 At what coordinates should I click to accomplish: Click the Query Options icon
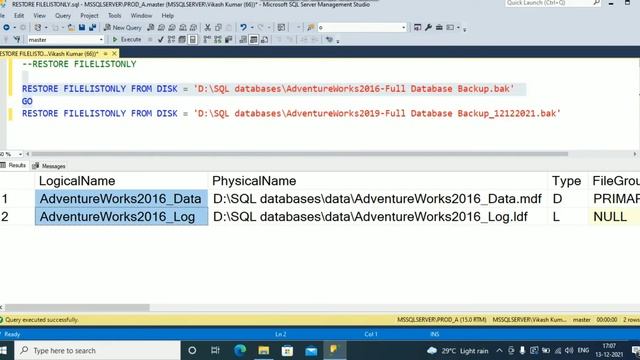pyautogui.click(x=182, y=40)
